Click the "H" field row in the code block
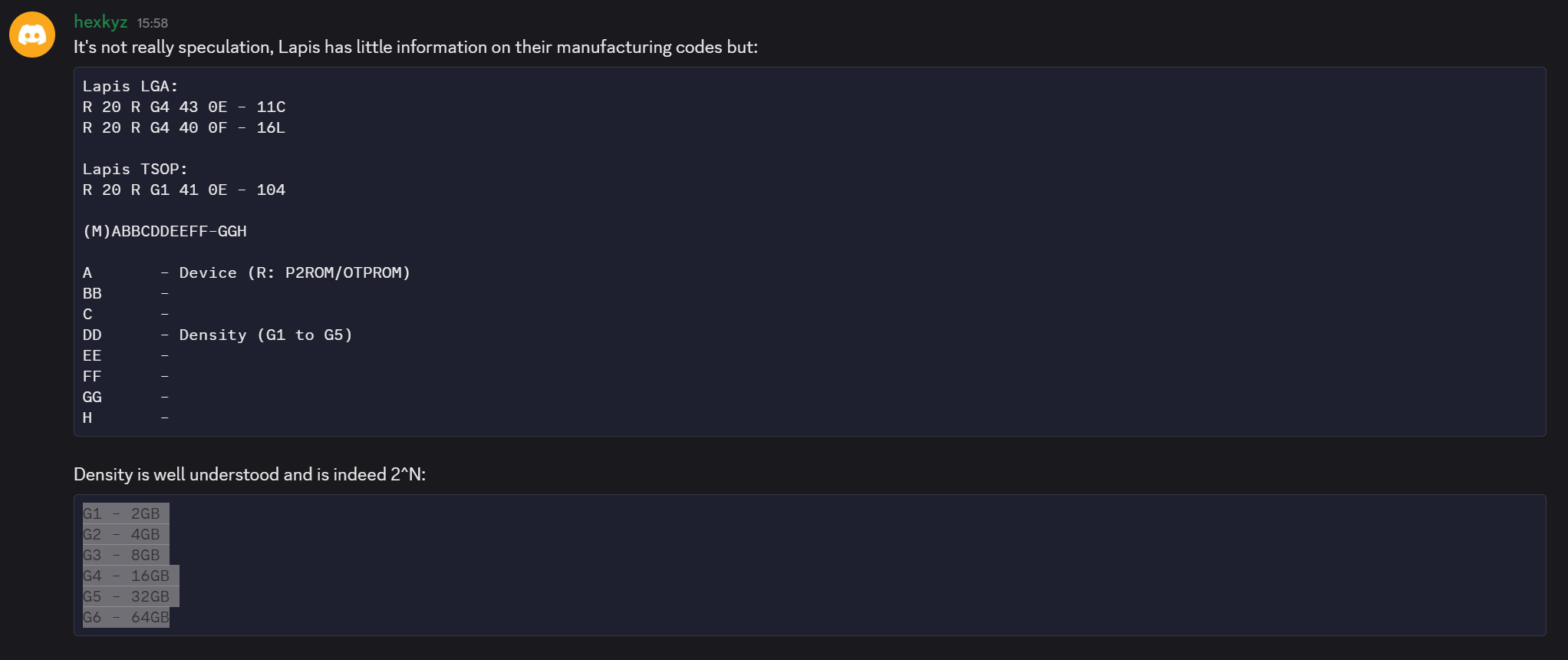The image size is (1568, 660). click(x=87, y=418)
